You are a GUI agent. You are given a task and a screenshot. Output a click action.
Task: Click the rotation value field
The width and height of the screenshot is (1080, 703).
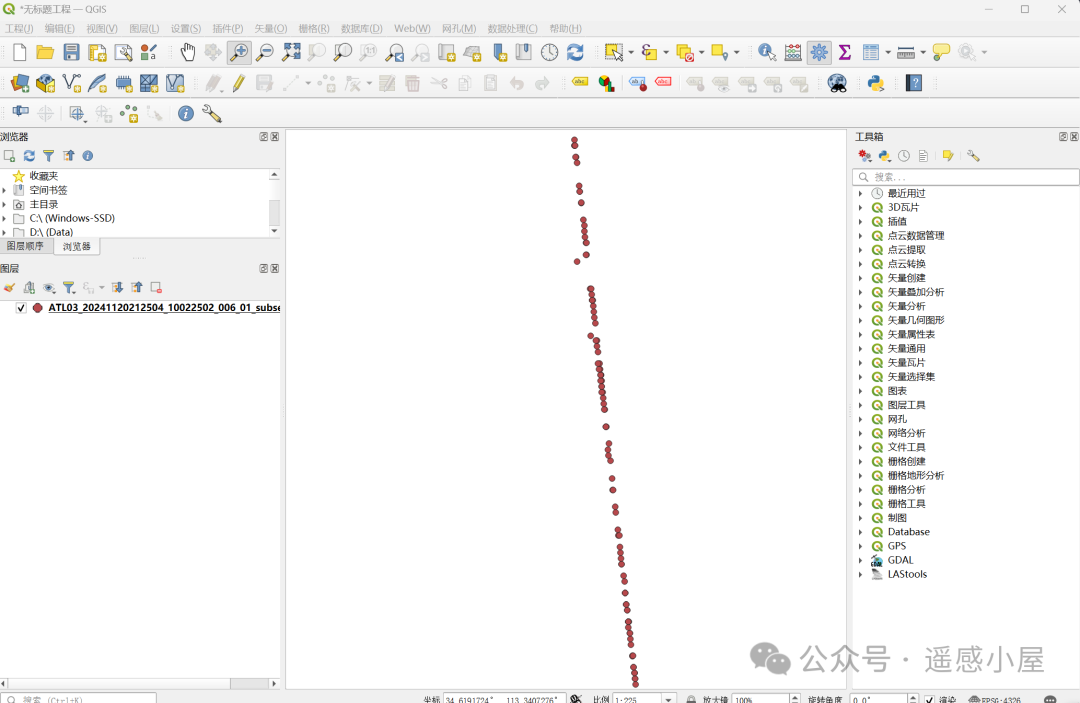point(878,699)
